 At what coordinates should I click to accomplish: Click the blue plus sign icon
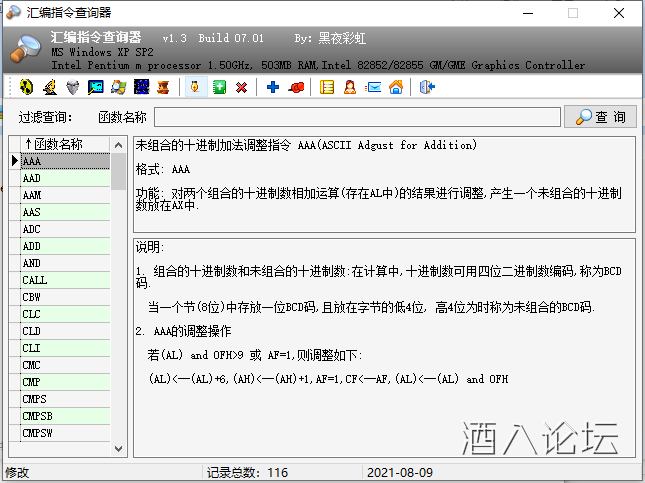coord(273,87)
